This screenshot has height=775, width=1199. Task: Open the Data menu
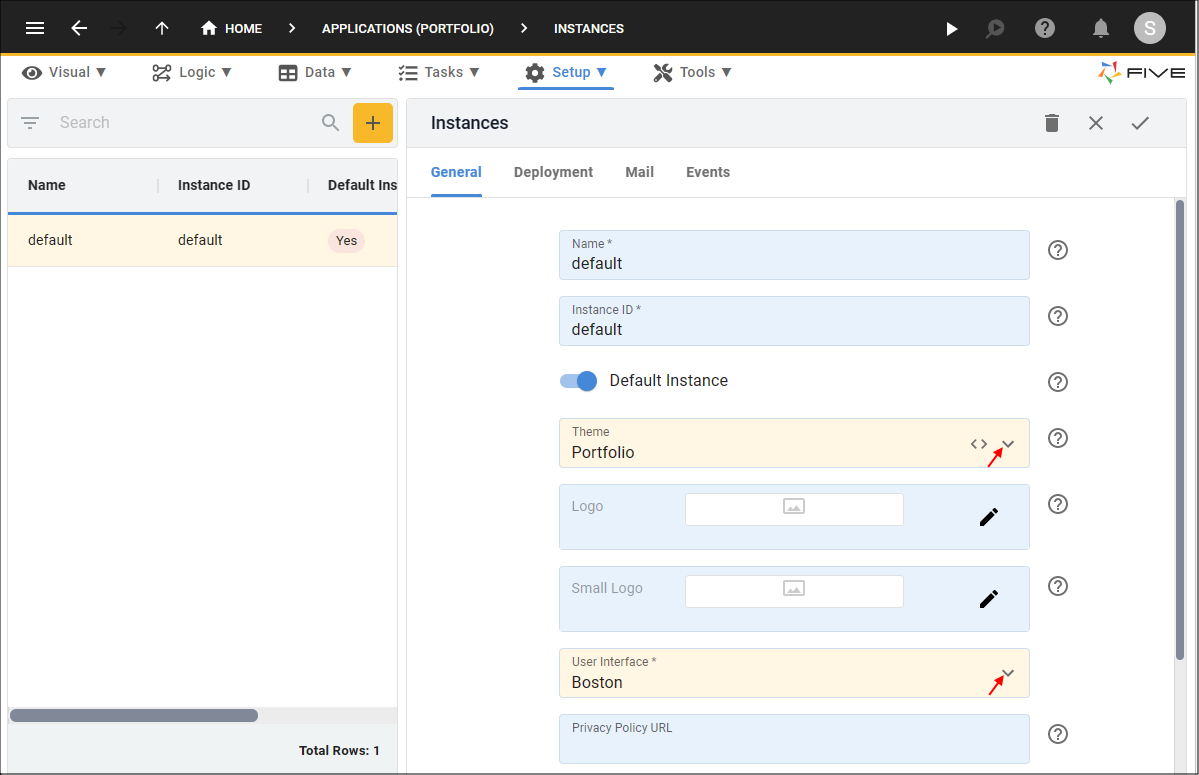coord(315,73)
